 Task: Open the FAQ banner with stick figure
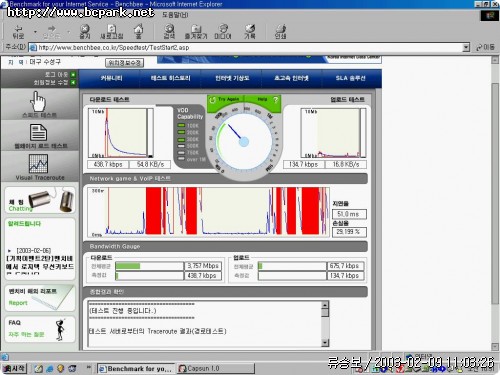tap(40, 329)
